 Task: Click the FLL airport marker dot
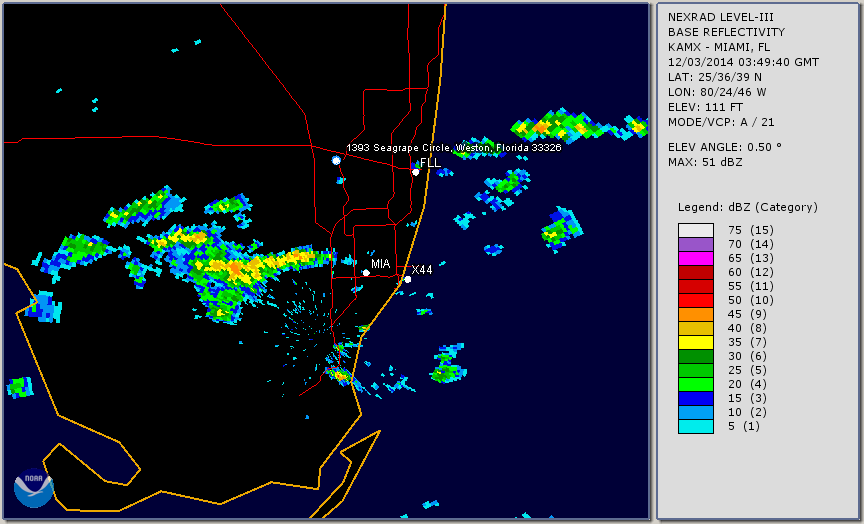pos(415,172)
